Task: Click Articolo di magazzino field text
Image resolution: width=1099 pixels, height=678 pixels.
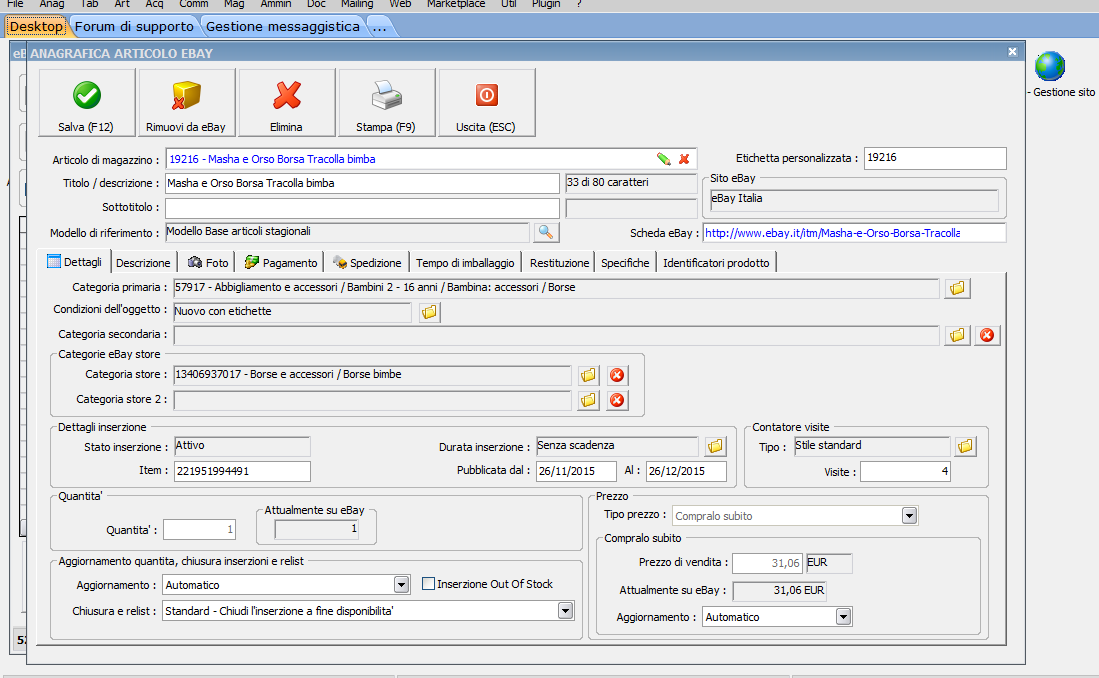Action: [x=272, y=159]
